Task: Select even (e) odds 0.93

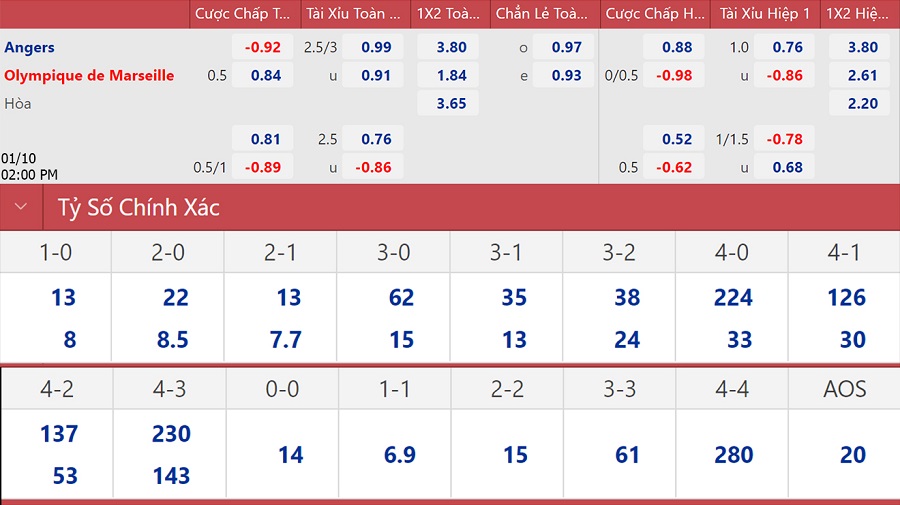Action: click(x=563, y=75)
